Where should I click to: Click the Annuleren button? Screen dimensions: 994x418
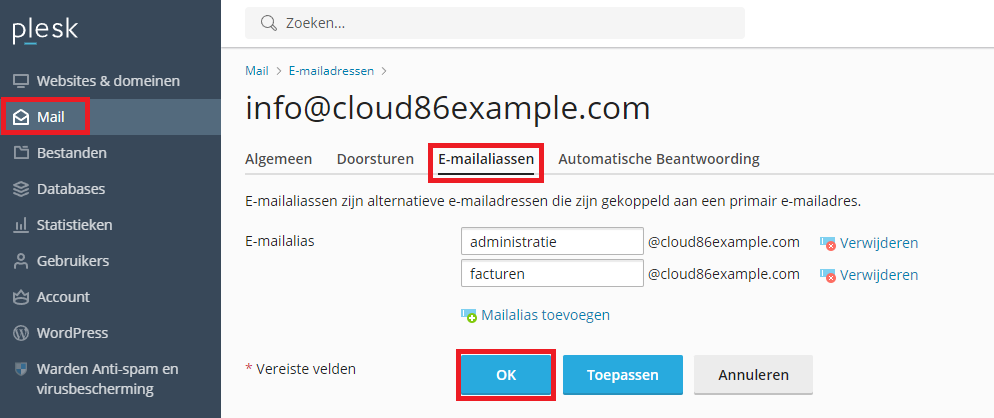753,375
